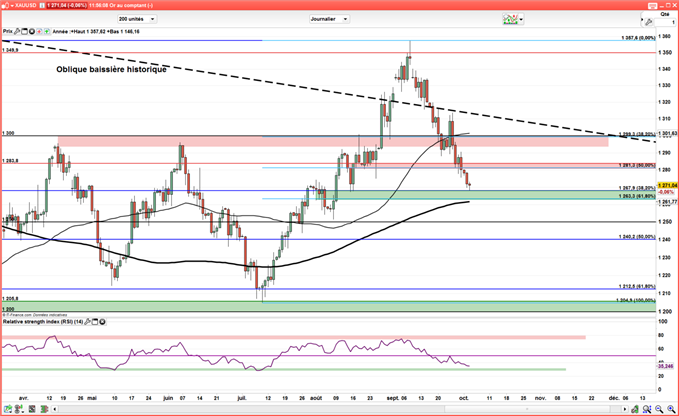Image resolution: width=679 pixels, height=416 pixels.
Task: Click the XAUUSD symbol name
Action: click(x=26, y=6)
